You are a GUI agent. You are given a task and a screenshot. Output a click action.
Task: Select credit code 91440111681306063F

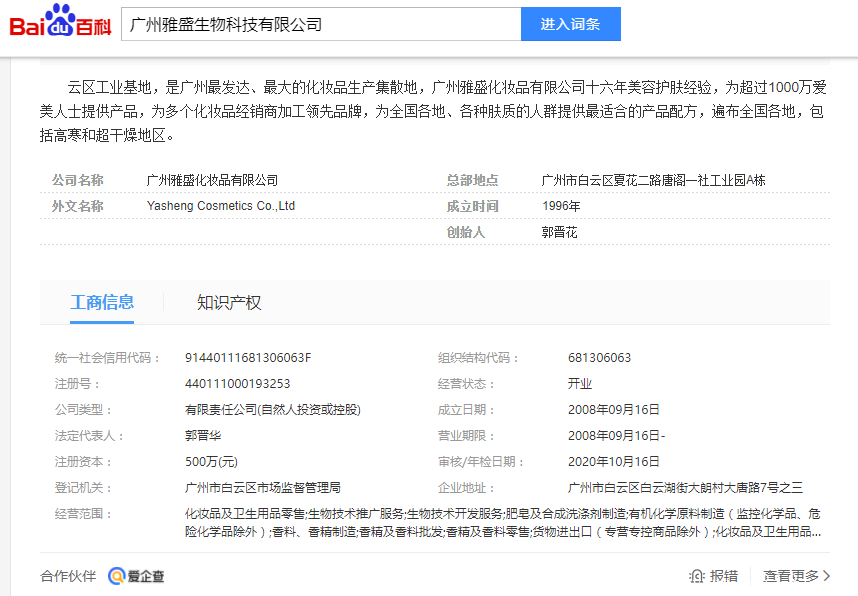[x=248, y=358]
